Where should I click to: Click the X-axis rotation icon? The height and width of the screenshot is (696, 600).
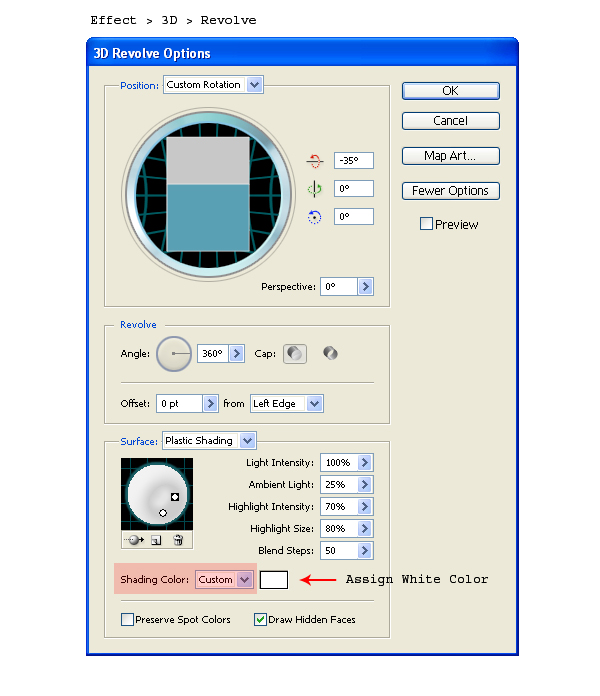(x=315, y=161)
